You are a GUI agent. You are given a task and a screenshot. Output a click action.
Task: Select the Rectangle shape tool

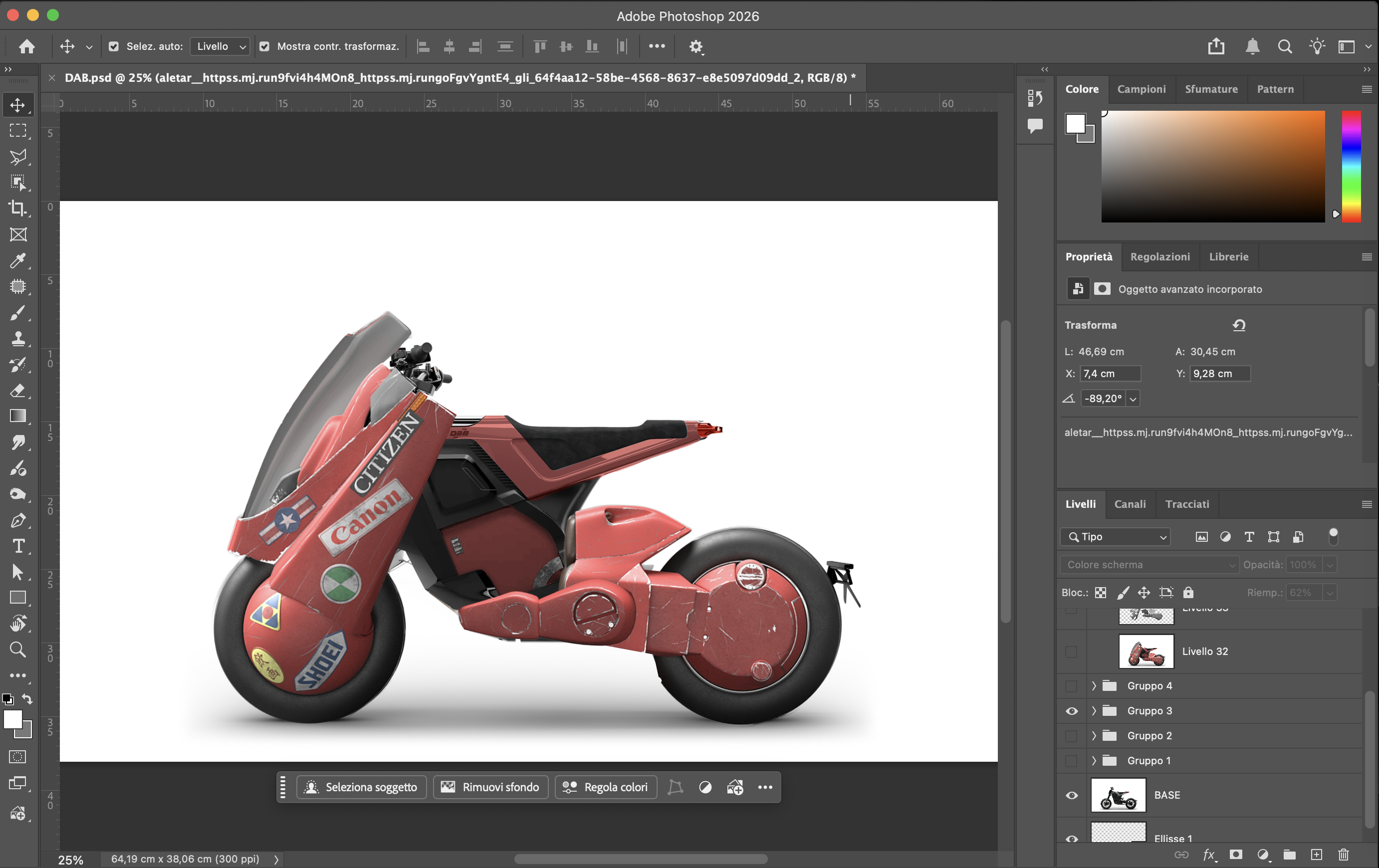(18, 598)
